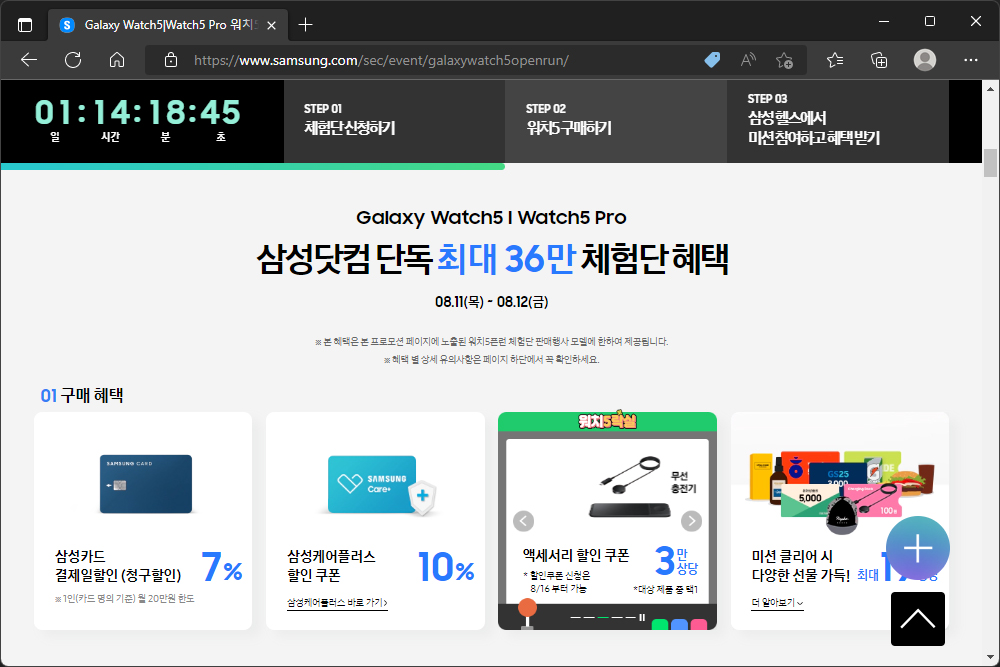Open the floating plus button
The height and width of the screenshot is (667, 1000).
click(x=918, y=548)
